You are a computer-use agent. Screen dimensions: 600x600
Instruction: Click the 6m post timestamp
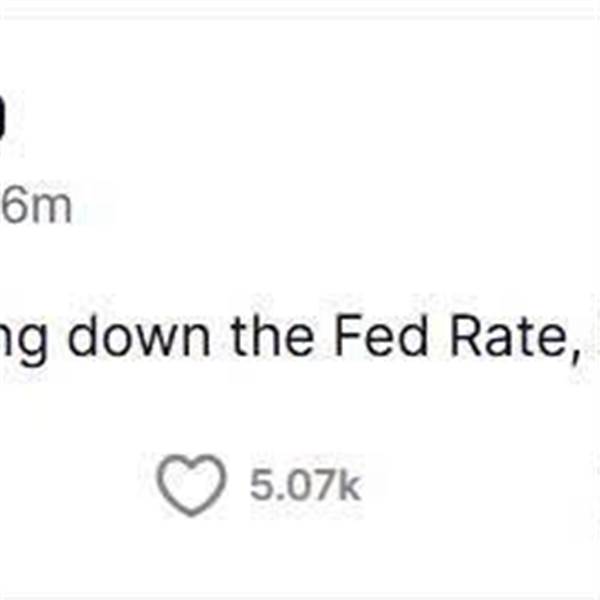36,207
